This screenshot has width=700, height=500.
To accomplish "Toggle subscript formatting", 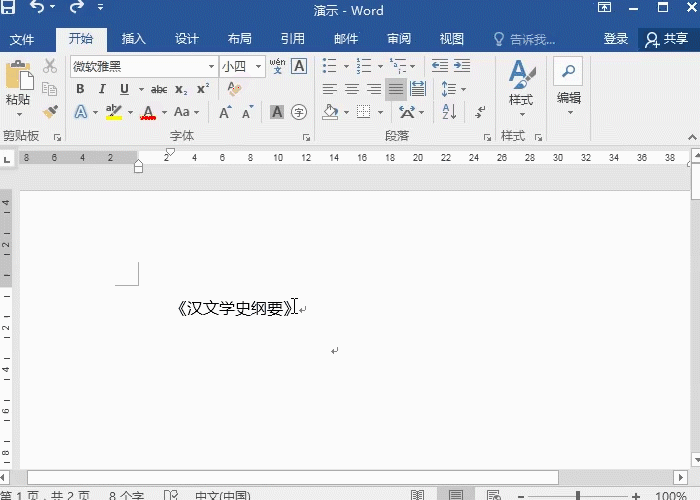I will [181, 89].
